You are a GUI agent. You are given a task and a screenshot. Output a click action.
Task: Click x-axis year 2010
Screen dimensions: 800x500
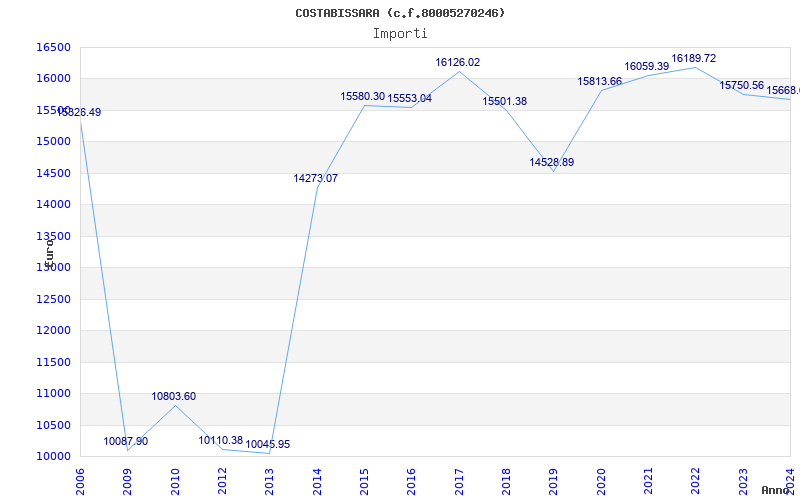pyautogui.click(x=175, y=481)
